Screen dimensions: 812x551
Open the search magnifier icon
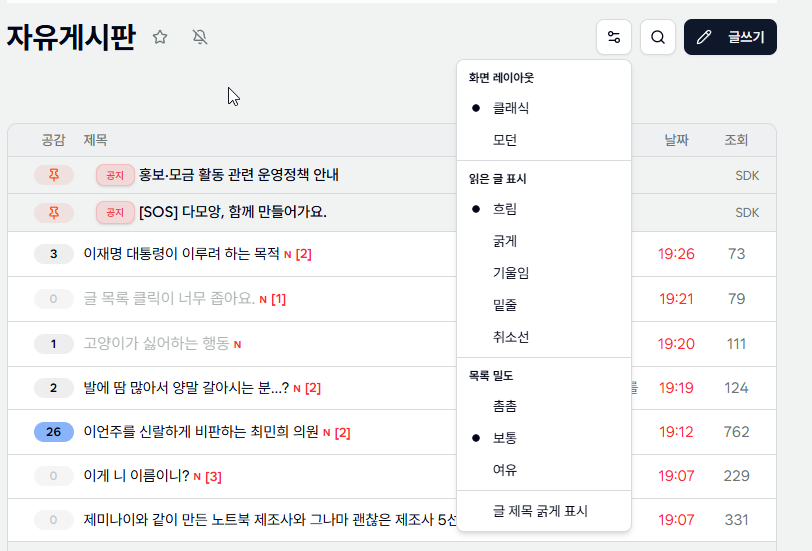(658, 37)
